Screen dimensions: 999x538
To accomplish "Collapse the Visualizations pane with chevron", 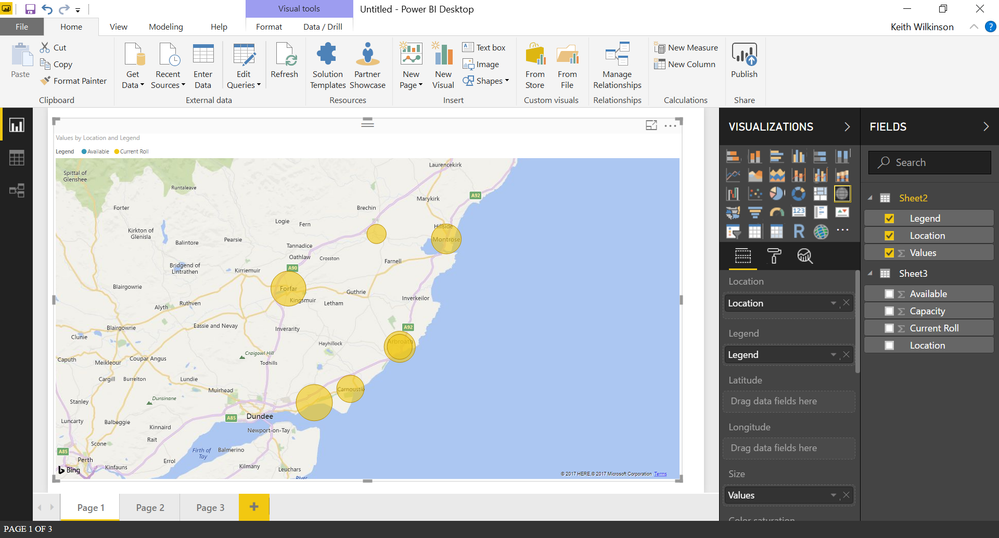I will [847, 127].
